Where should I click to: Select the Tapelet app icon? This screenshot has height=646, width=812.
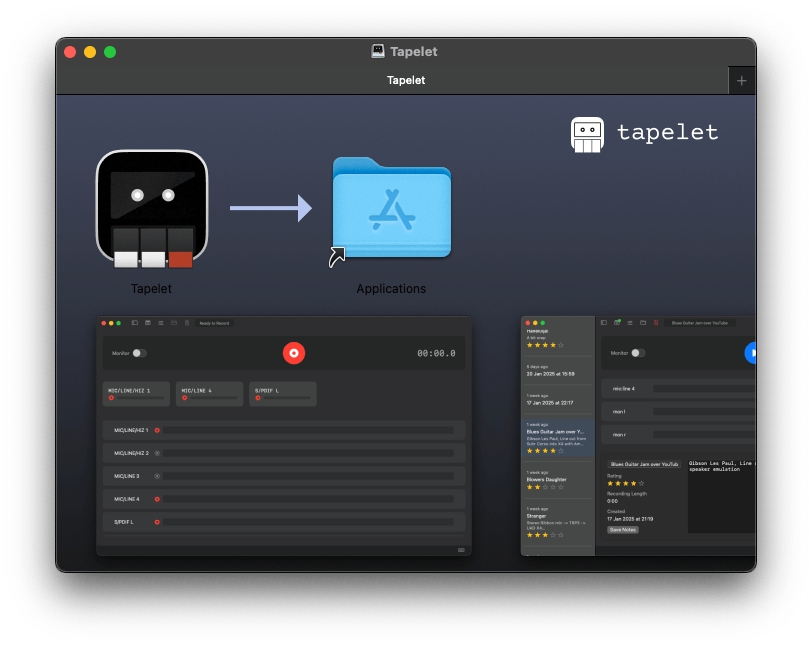(152, 209)
